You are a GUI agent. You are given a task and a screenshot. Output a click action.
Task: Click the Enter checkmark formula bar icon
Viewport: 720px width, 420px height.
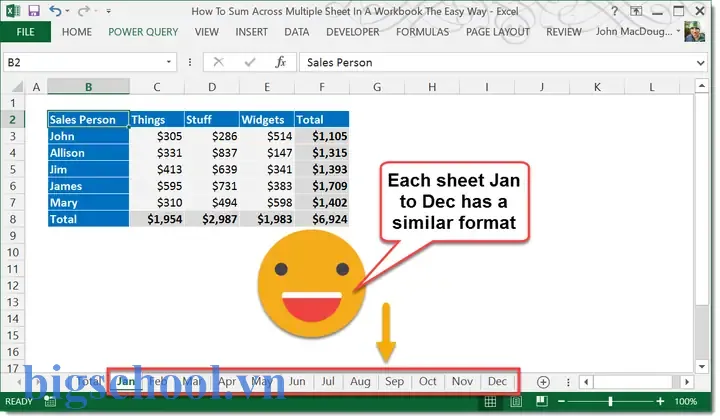tap(250, 62)
